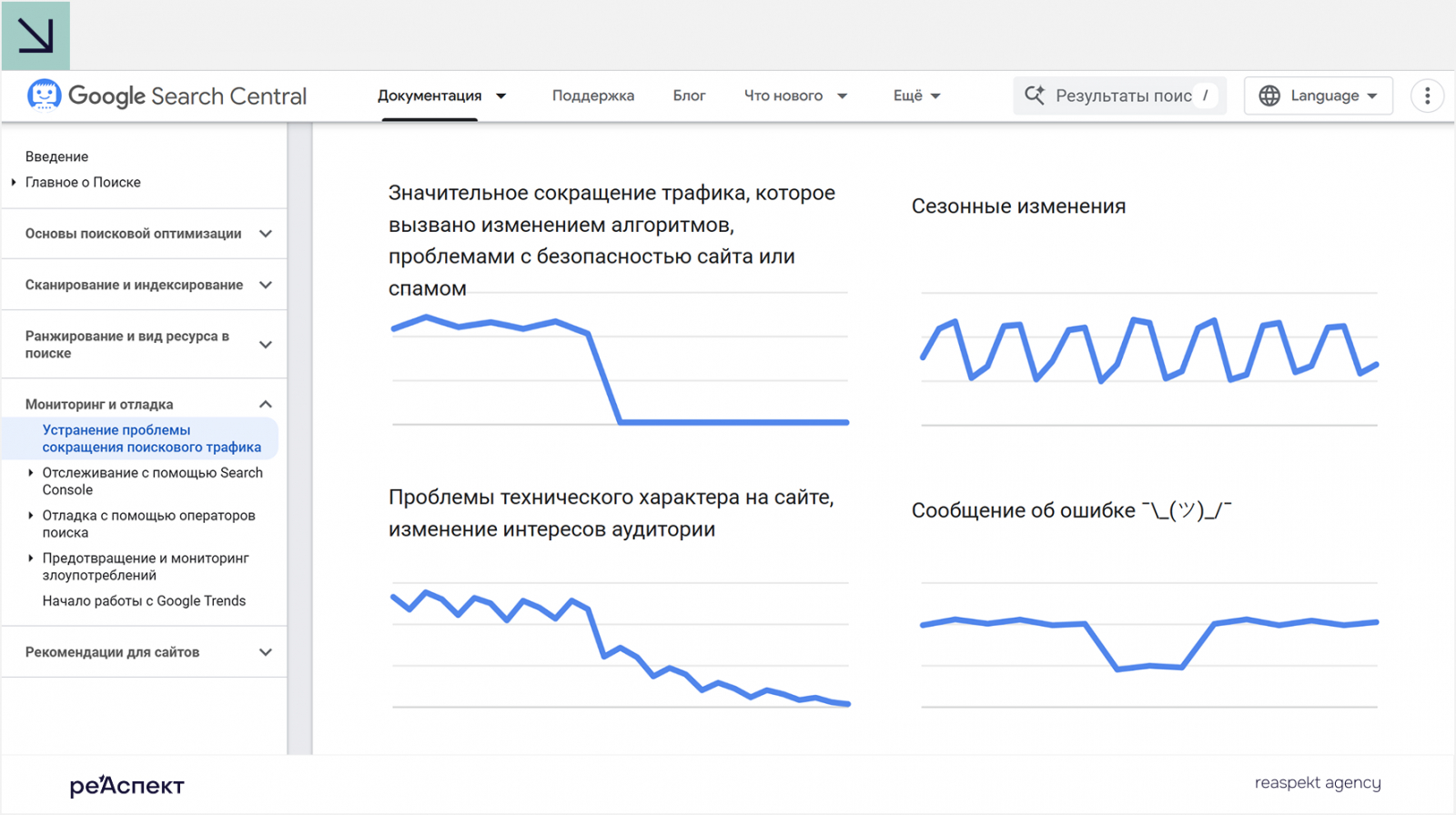Click the Google Search Central robot logo

tap(44, 95)
